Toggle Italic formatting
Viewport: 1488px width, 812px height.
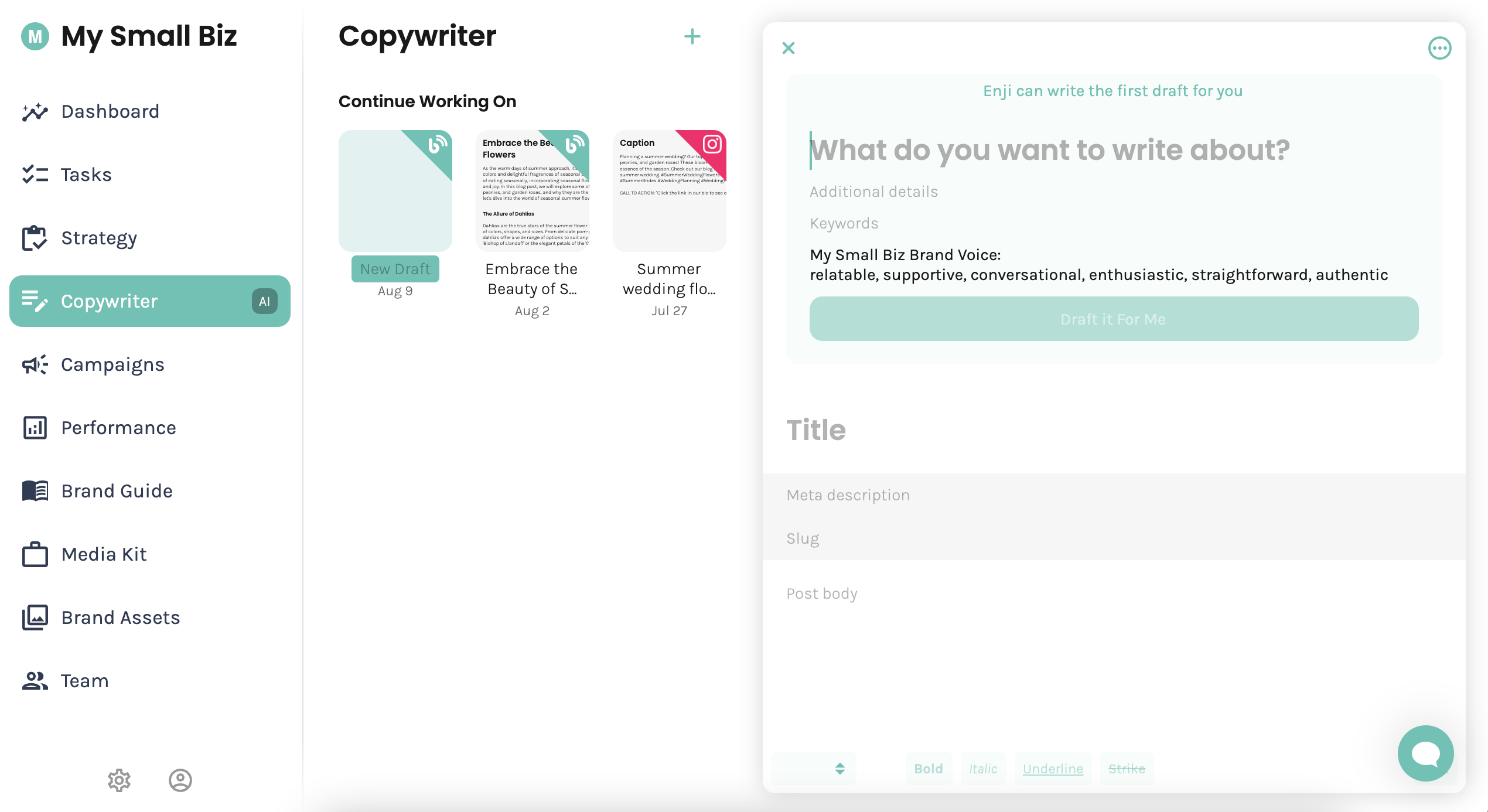point(983,769)
